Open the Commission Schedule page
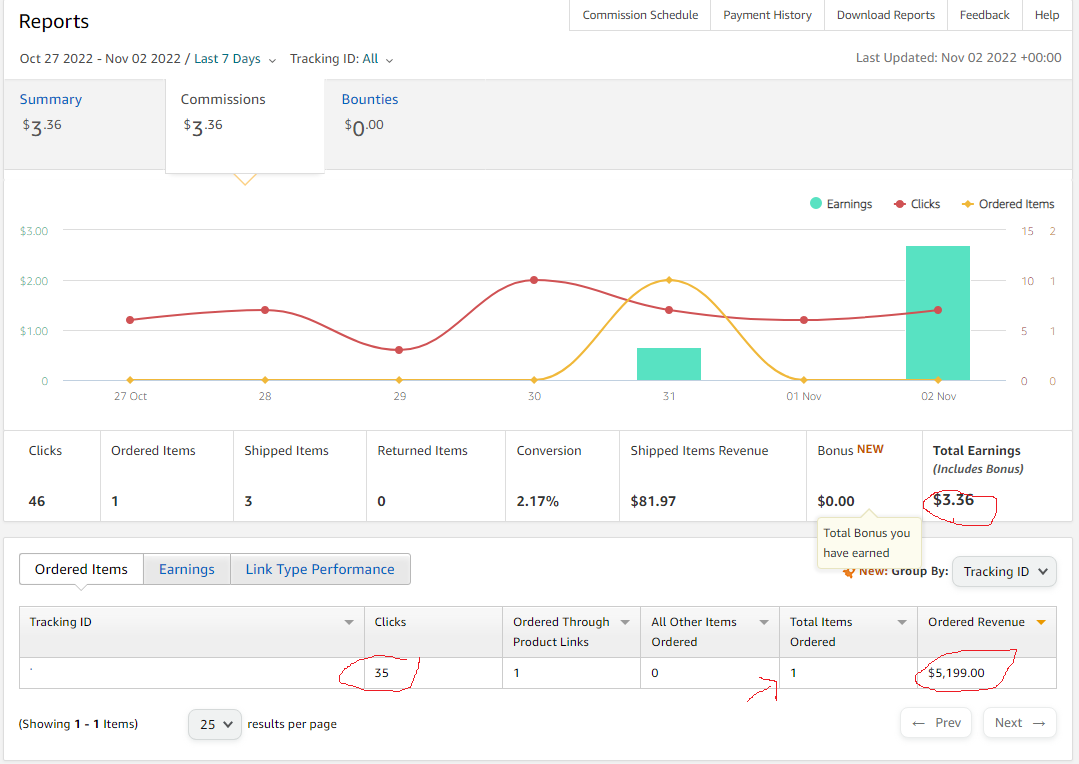Viewport: 1079px width, 764px height. pos(640,15)
